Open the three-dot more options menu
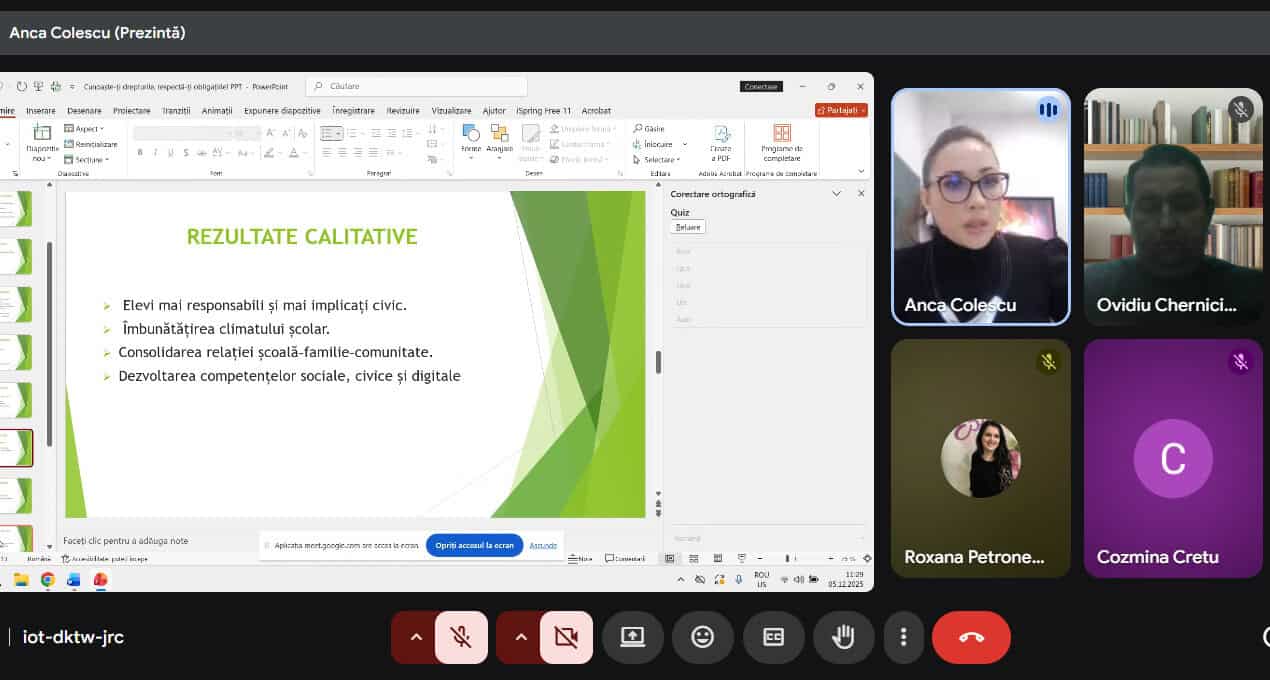This screenshot has height=680, width=1270. coord(903,637)
